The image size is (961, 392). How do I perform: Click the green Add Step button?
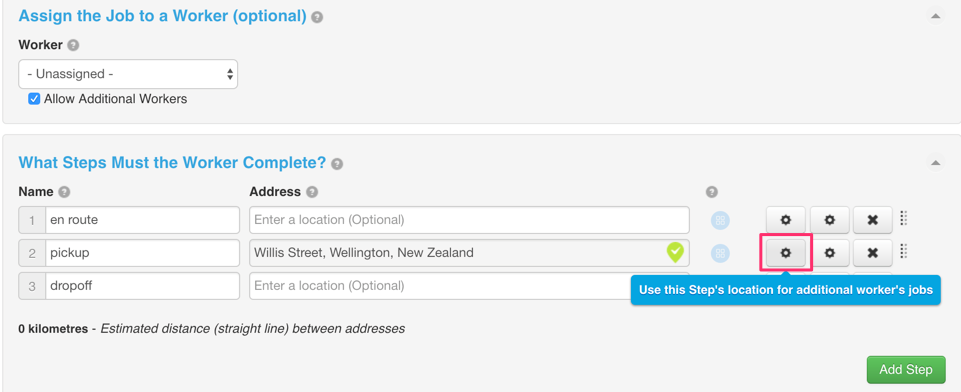click(x=906, y=370)
